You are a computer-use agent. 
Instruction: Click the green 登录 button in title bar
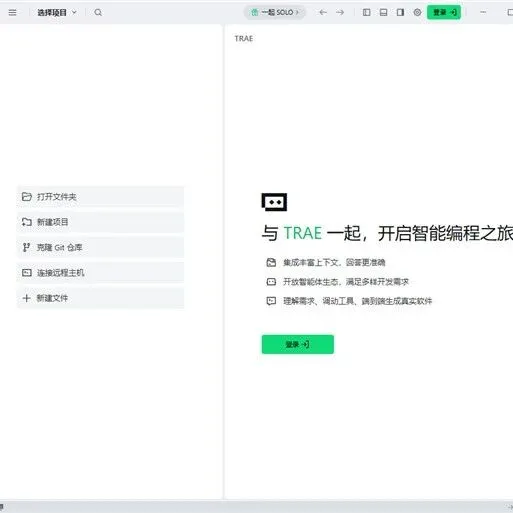click(444, 13)
